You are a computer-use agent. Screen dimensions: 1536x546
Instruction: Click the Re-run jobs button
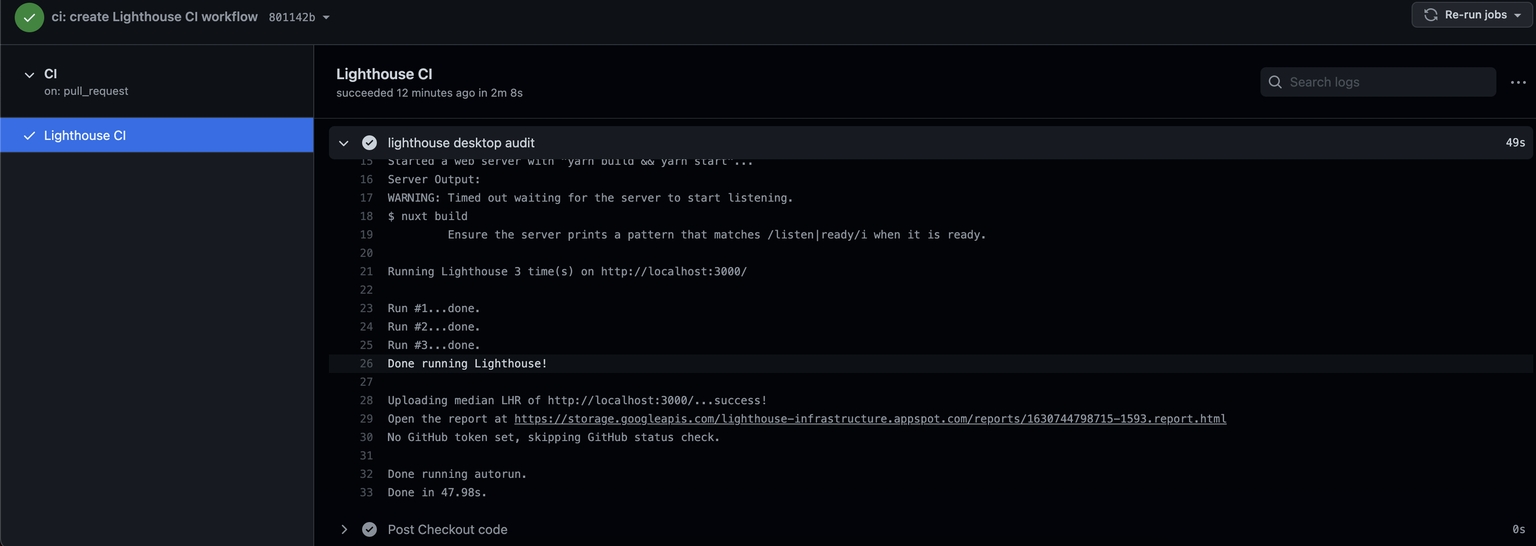pyautogui.click(x=1472, y=15)
